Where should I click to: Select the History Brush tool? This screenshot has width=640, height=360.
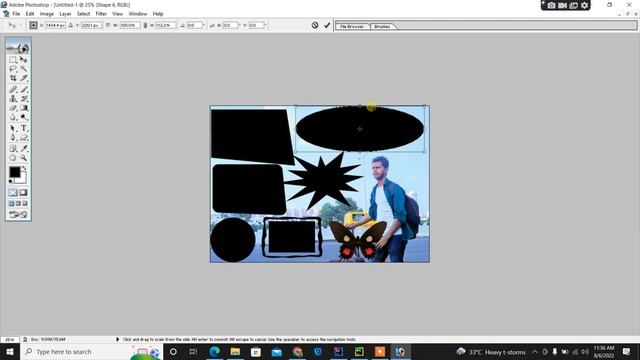[24, 99]
